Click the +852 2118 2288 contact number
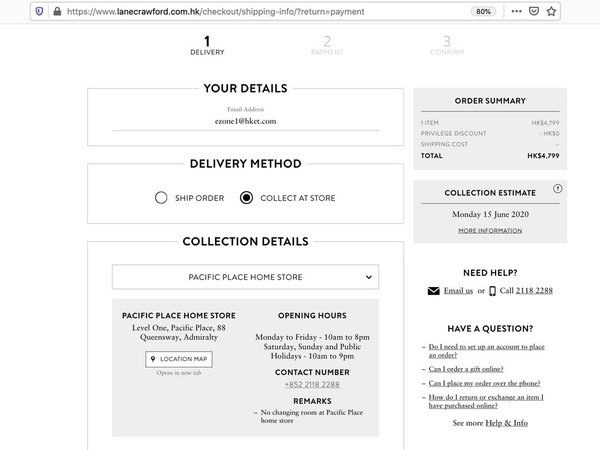 tap(312, 385)
